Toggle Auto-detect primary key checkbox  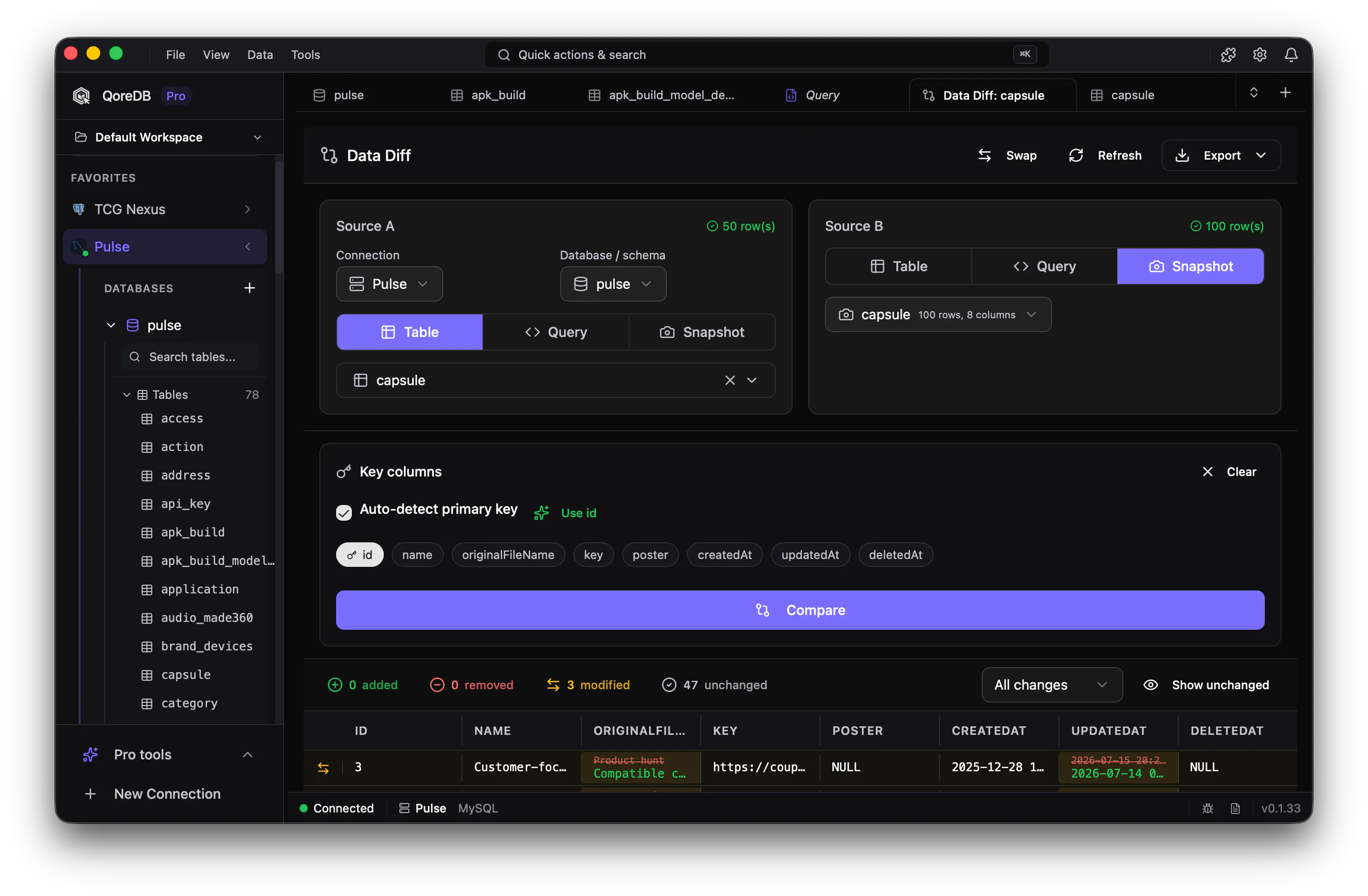tap(344, 512)
